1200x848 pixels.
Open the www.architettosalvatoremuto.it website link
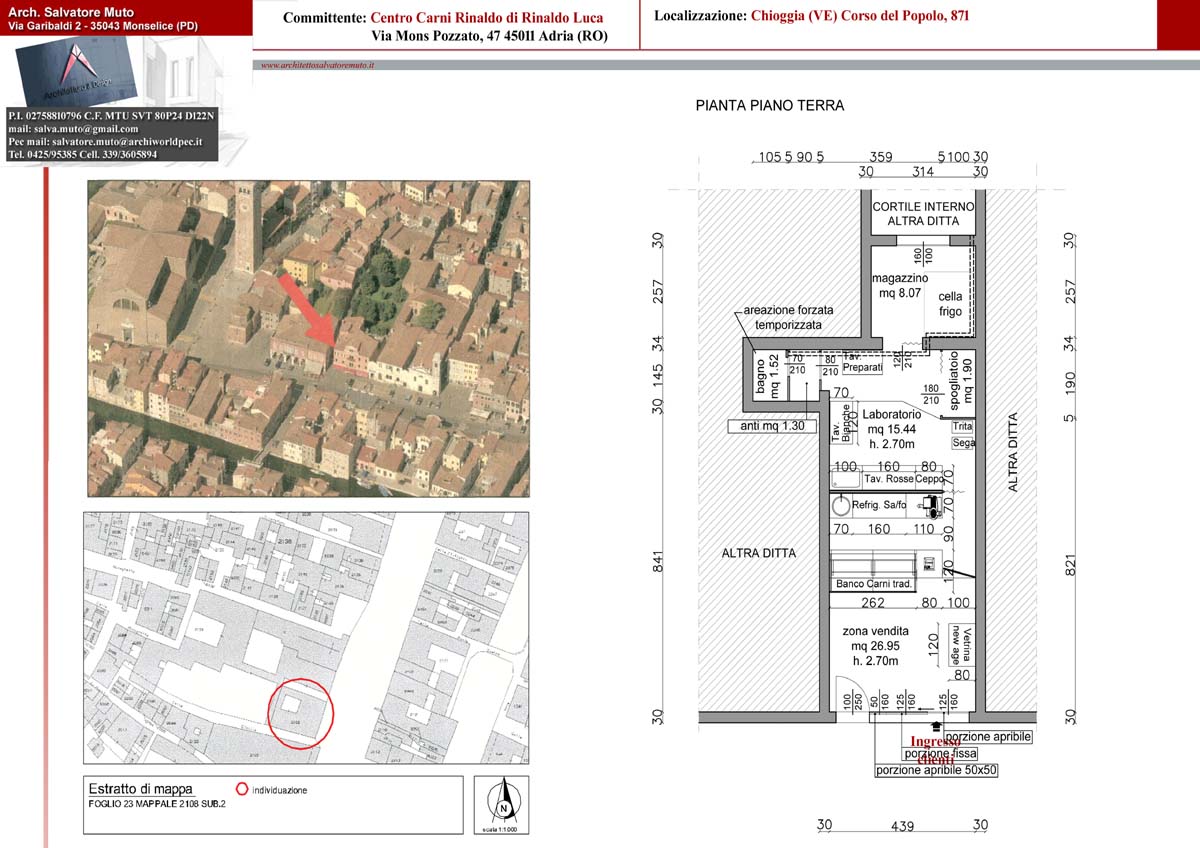point(317,65)
